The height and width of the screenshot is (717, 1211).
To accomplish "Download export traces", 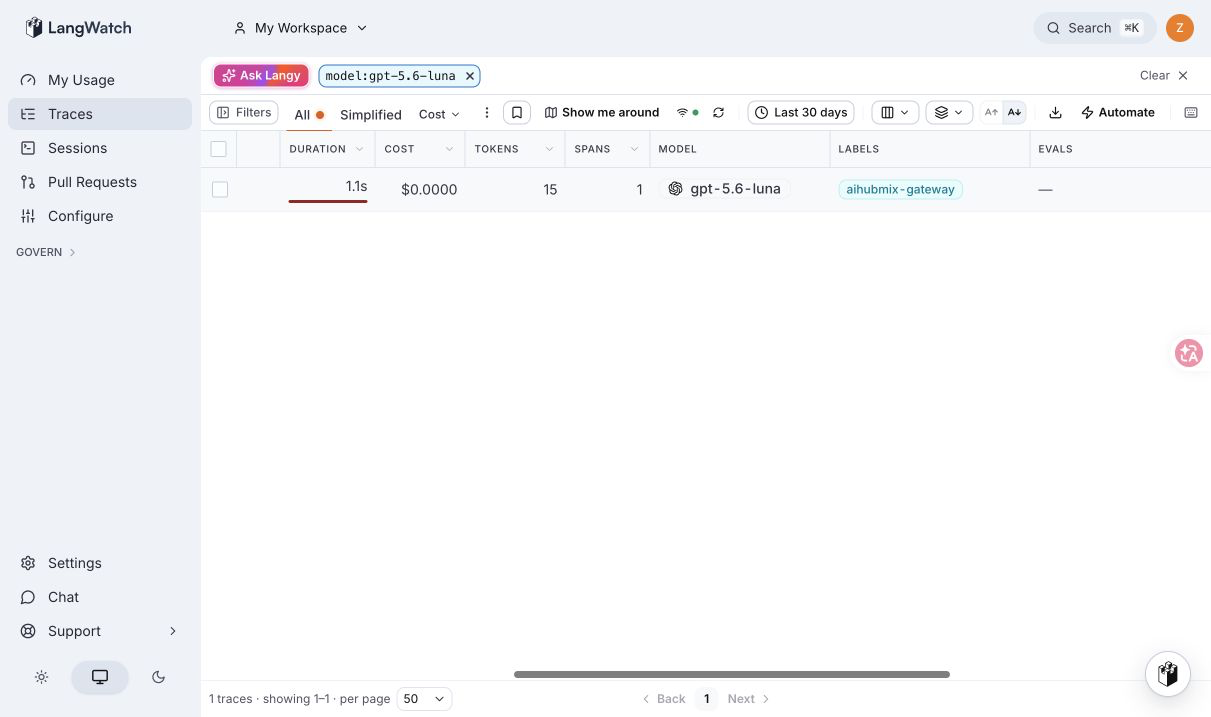I will pyautogui.click(x=1055, y=112).
